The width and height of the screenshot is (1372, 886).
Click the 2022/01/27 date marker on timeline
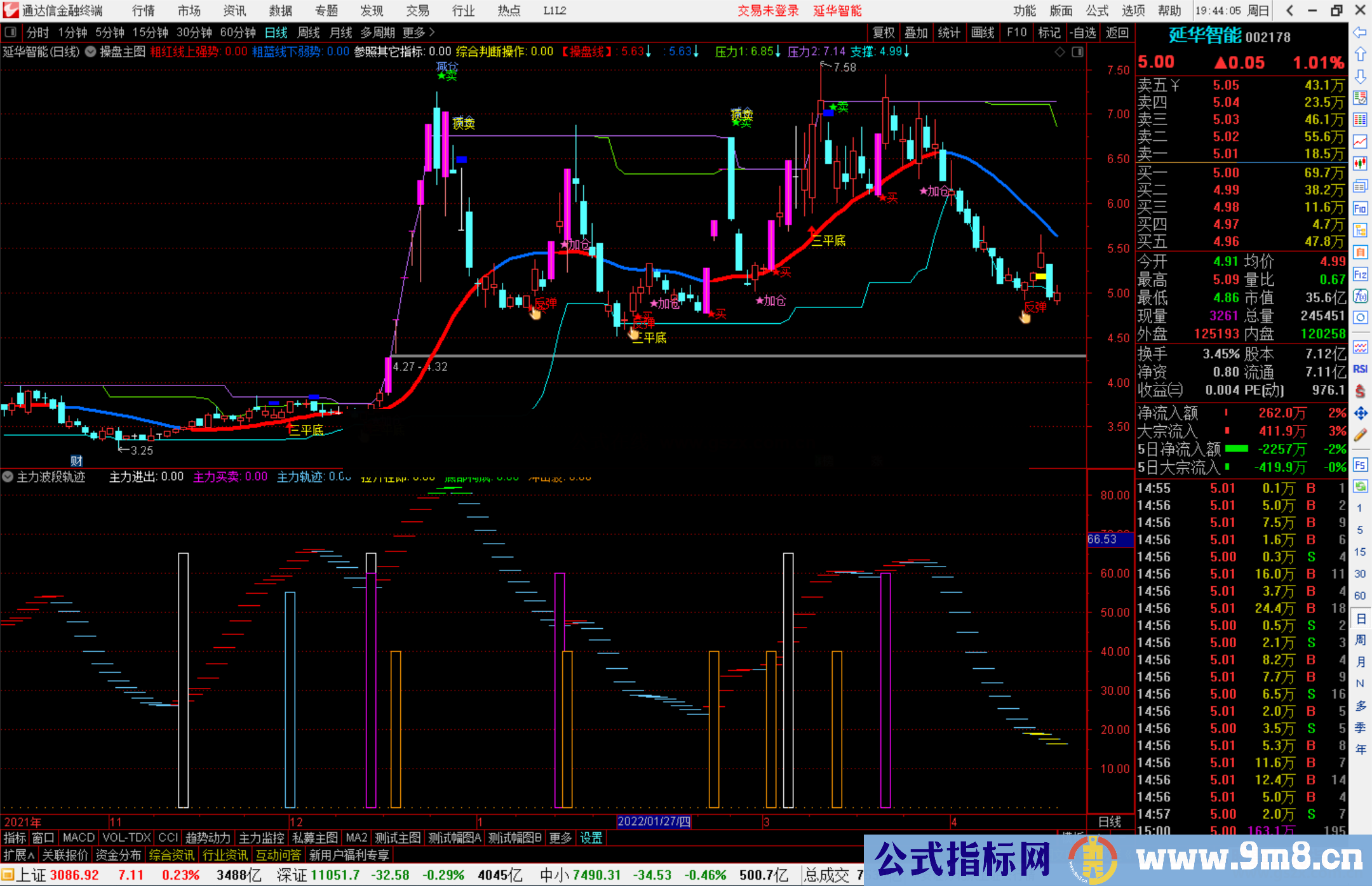click(654, 821)
